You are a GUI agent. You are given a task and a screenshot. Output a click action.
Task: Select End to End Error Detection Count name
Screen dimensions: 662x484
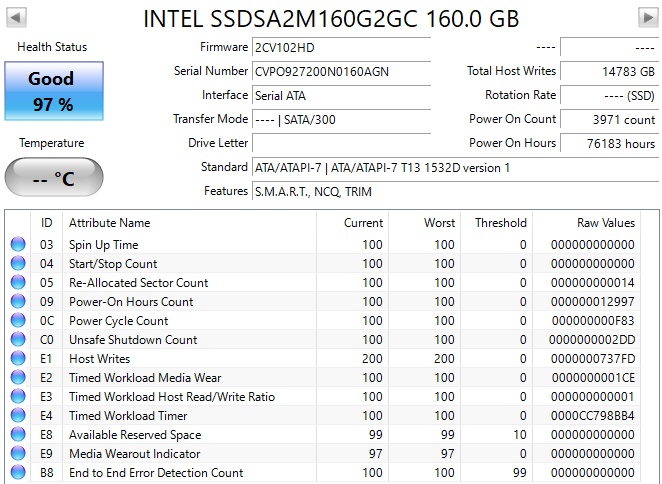click(x=156, y=473)
